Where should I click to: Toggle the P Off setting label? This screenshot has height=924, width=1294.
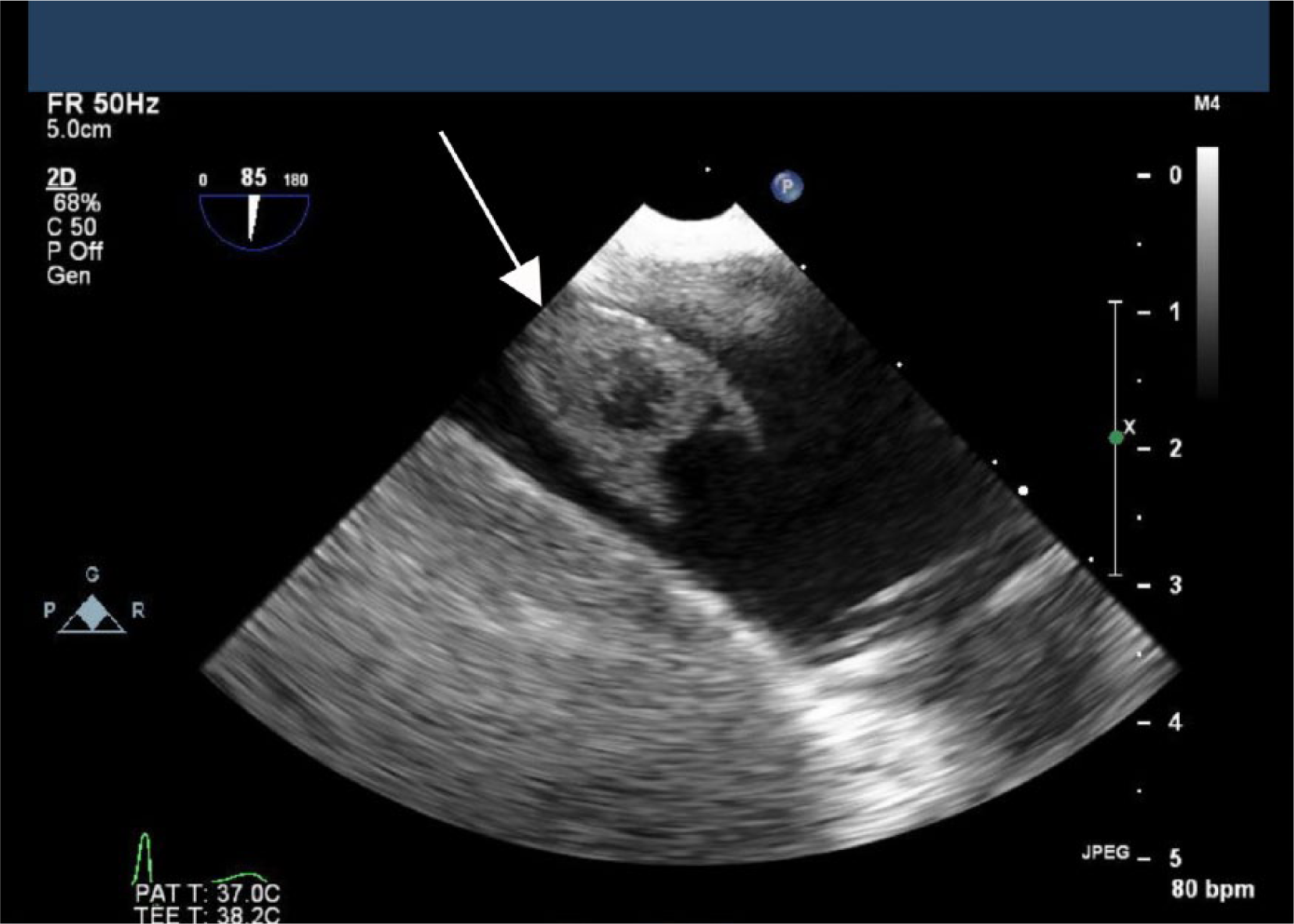74,252
